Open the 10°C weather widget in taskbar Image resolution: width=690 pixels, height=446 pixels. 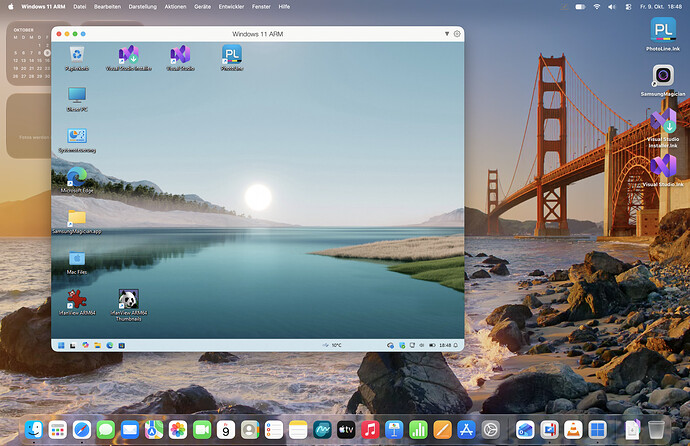(332, 345)
